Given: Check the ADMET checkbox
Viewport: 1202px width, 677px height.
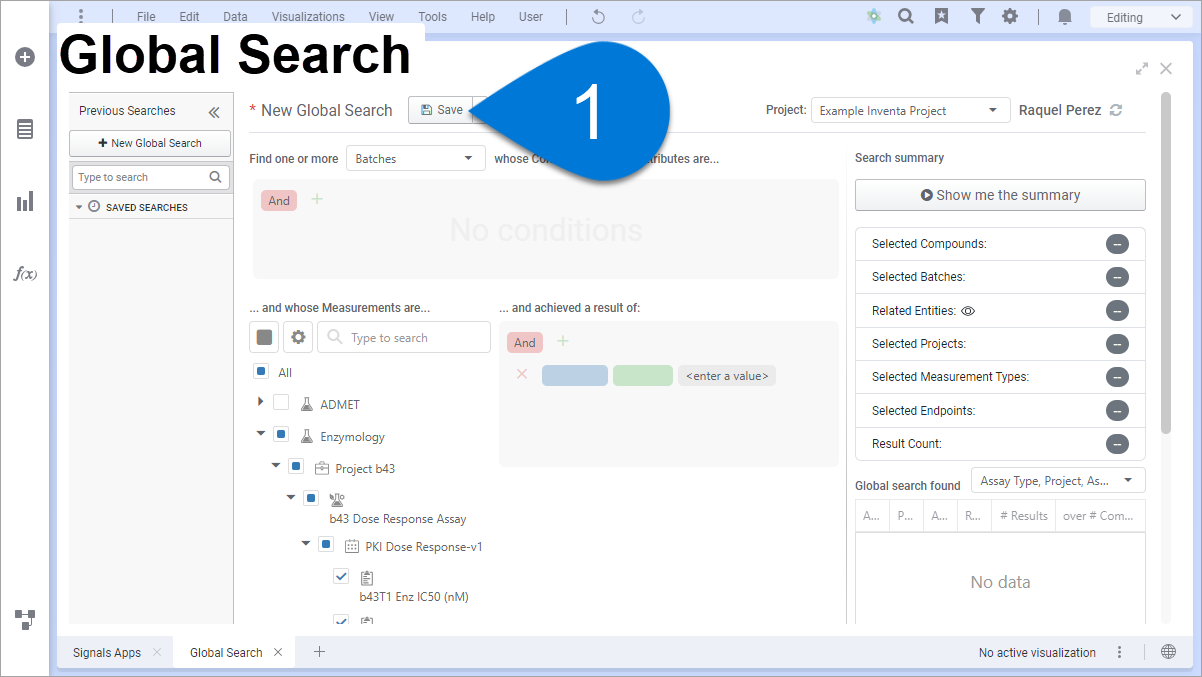Looking at the screenshot, I should tap(281, 402).
